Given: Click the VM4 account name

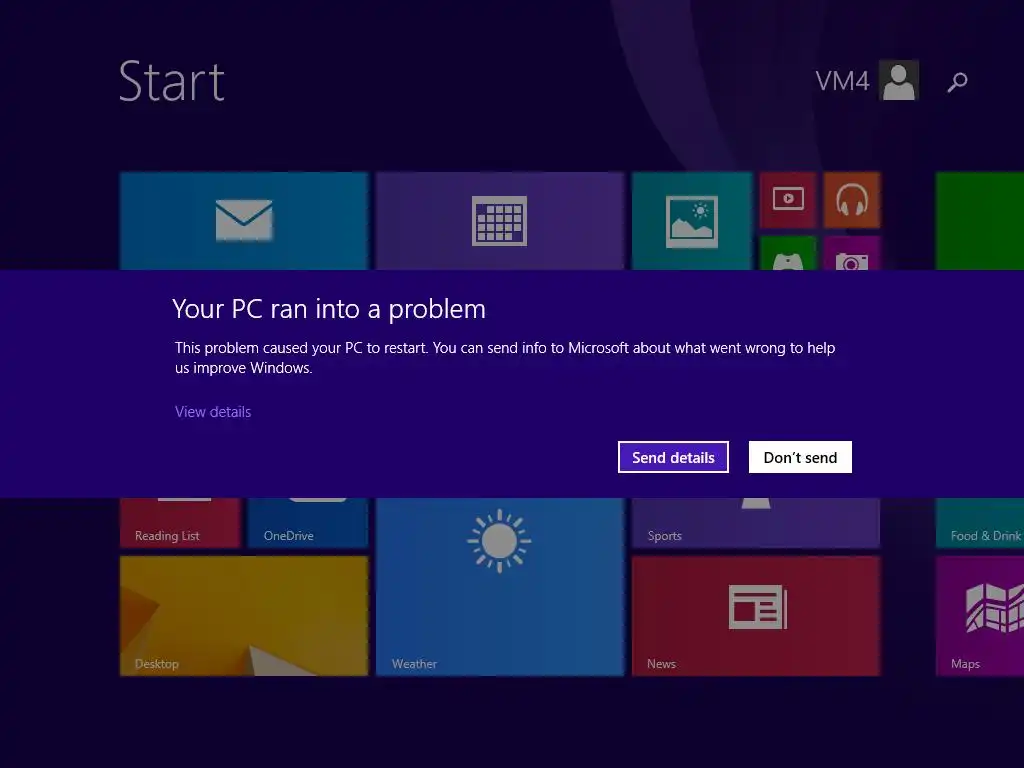Looking at the screenshot, I should 842,82.
